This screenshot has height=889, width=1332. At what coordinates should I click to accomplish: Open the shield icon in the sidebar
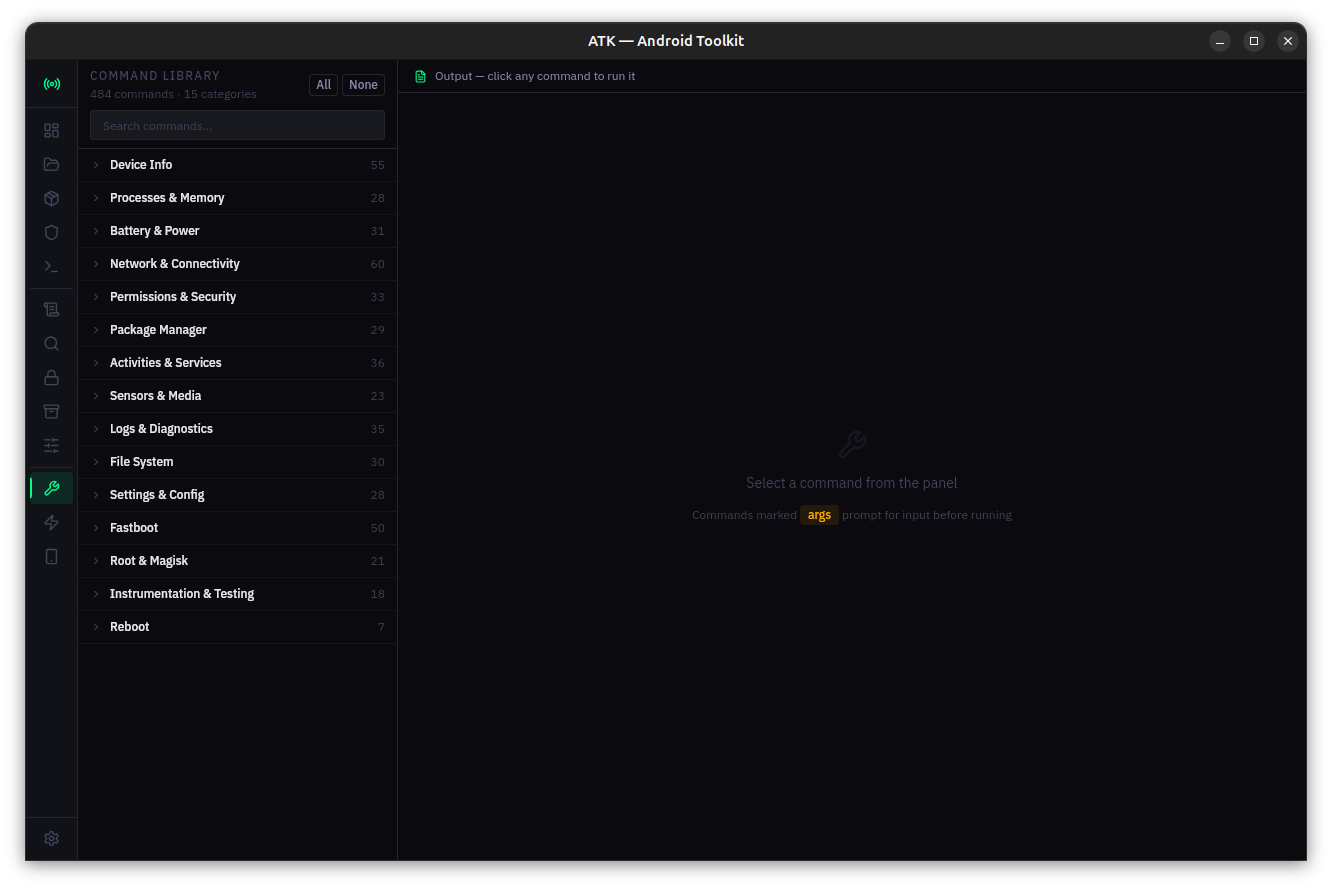click(x=52, y=233)
